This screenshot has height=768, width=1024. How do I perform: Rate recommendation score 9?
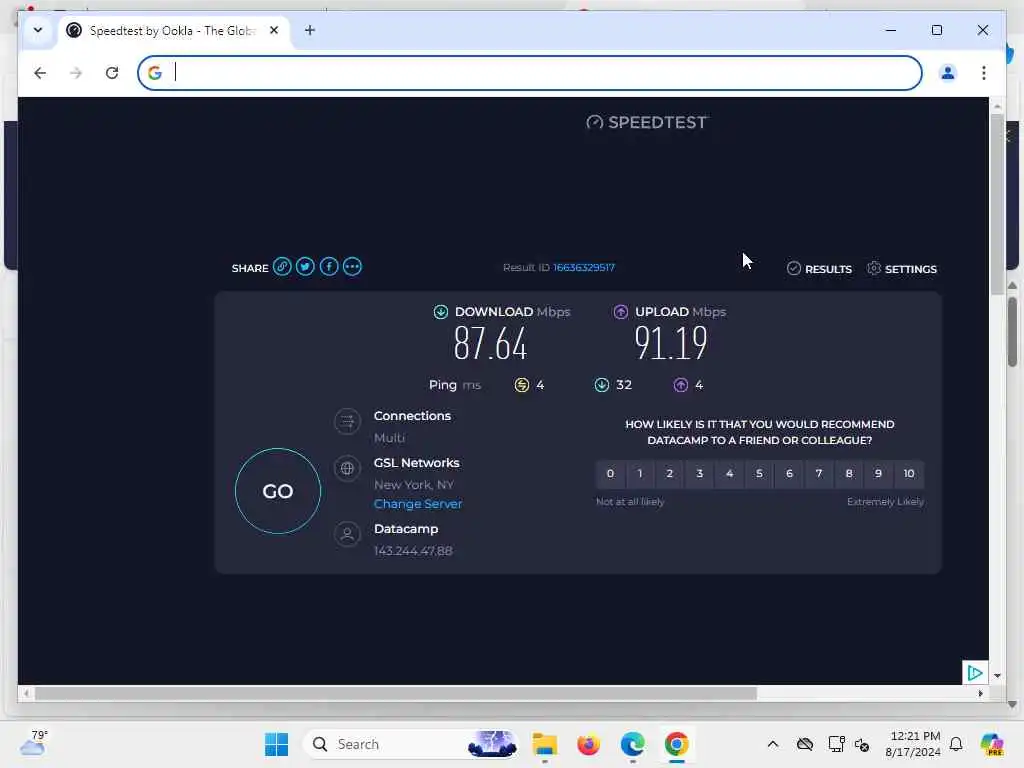click(878, 473)
